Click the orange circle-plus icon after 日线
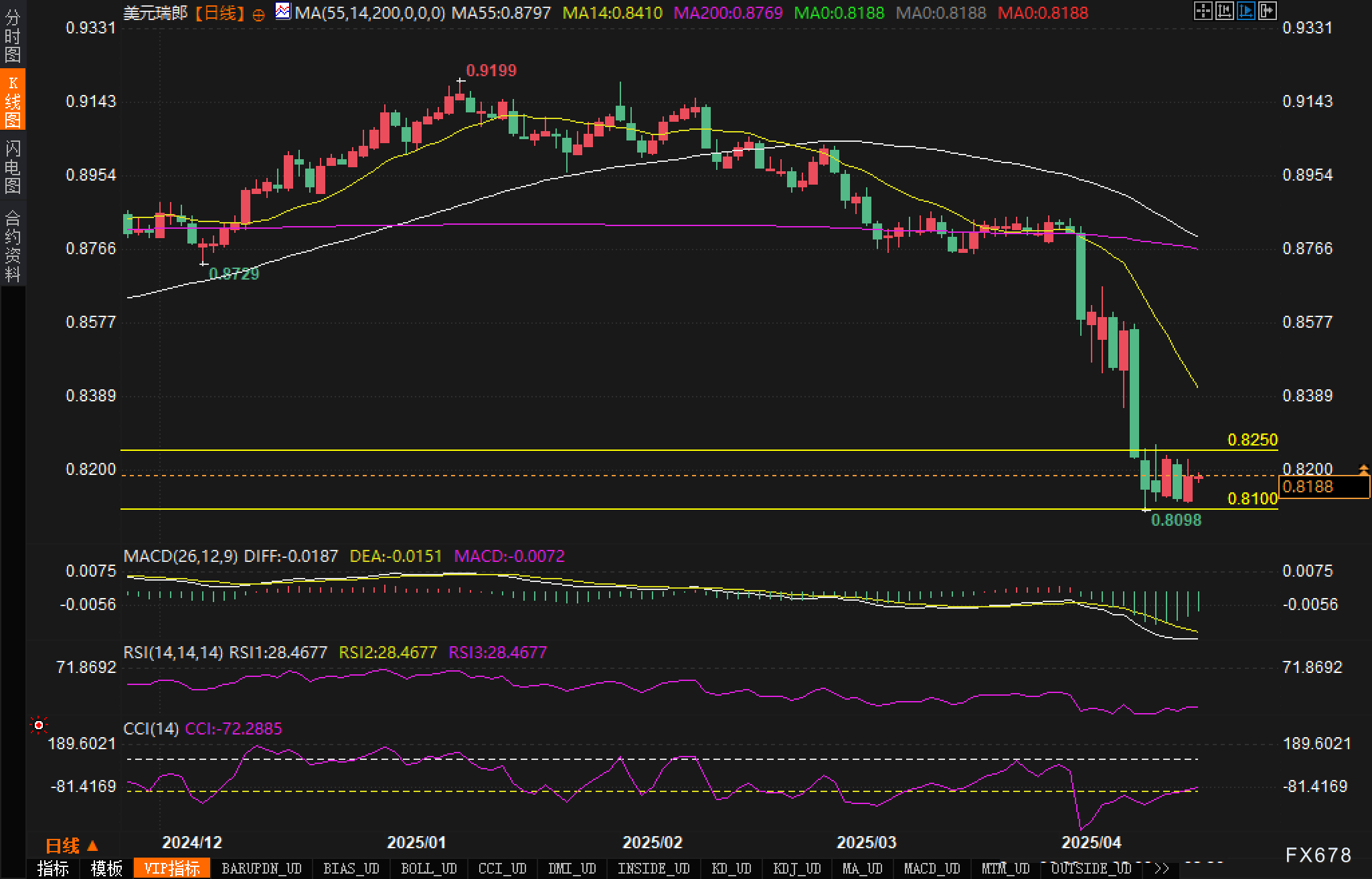 tap(258, 14)
